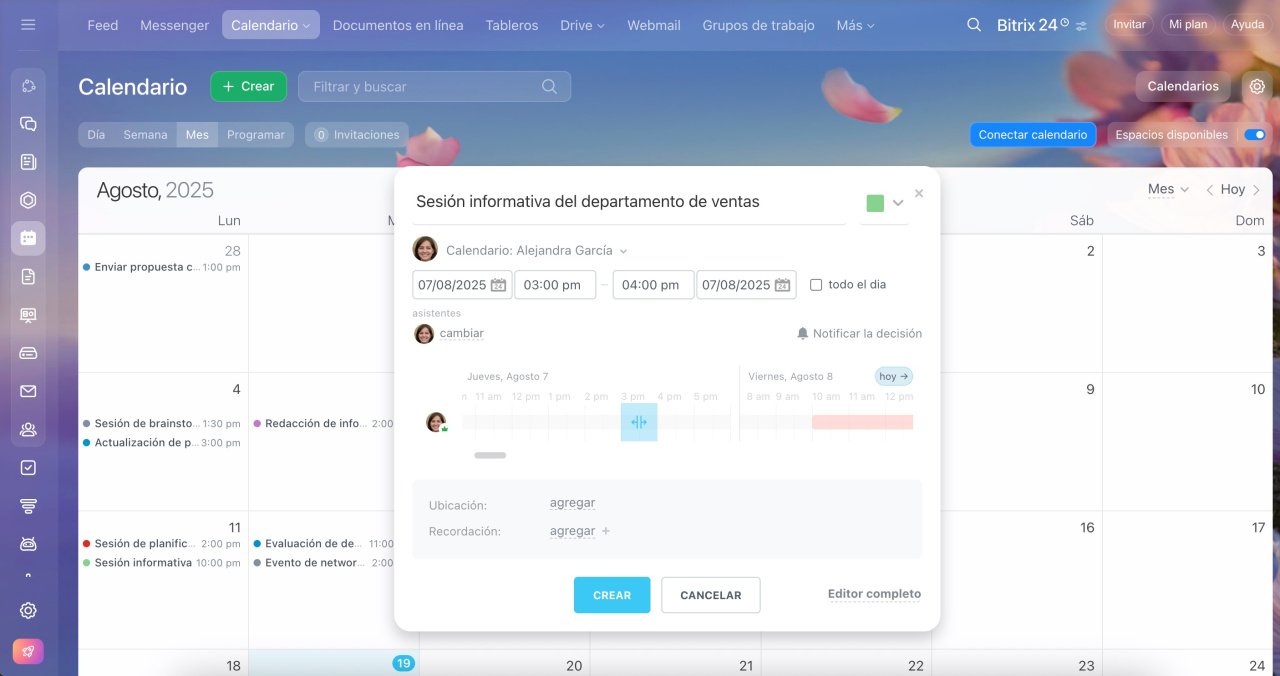Viewport: 1280px width, 676px height.
Task: Click agregar next to Recordación
Action: 573,531
